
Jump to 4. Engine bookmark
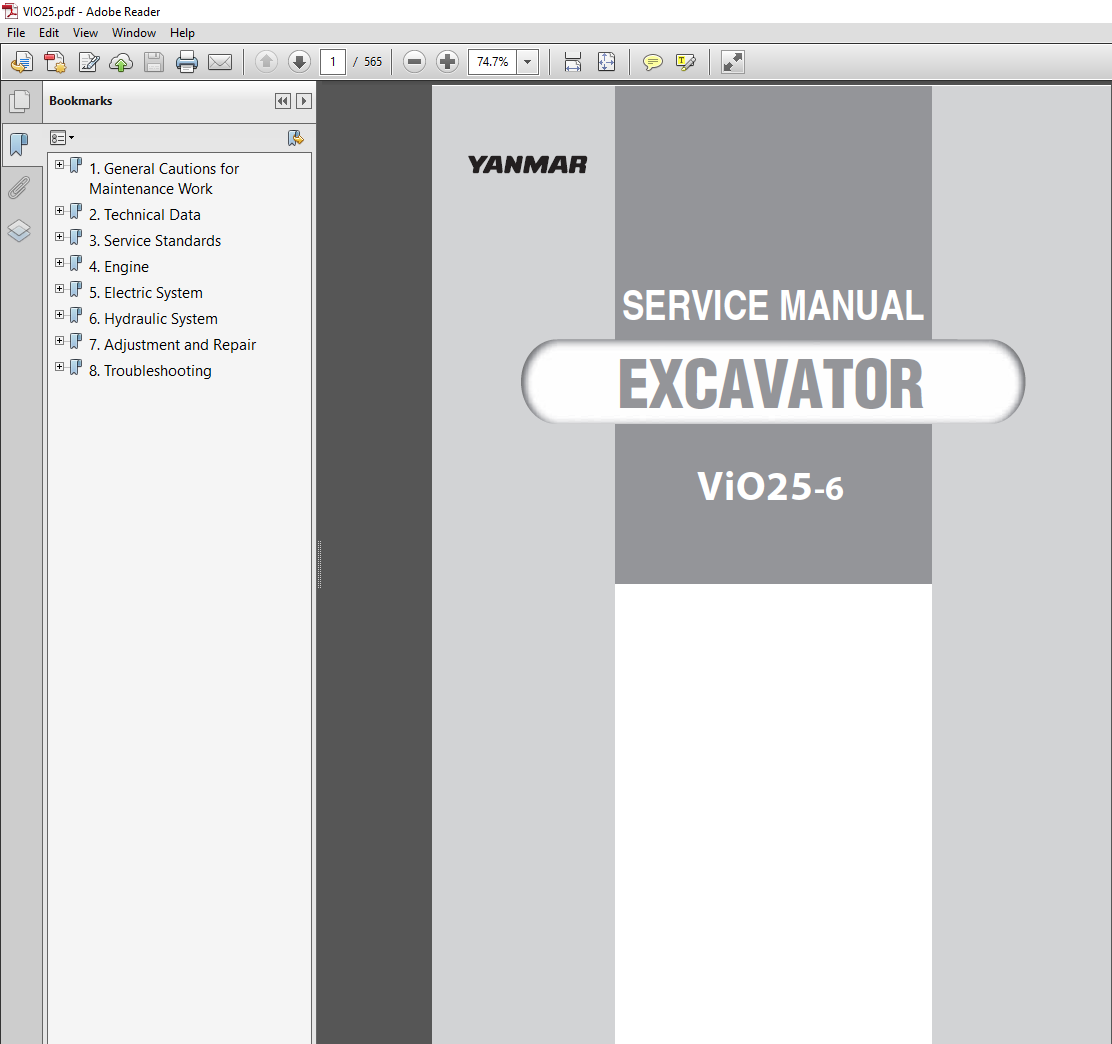(x=118, y=267)
